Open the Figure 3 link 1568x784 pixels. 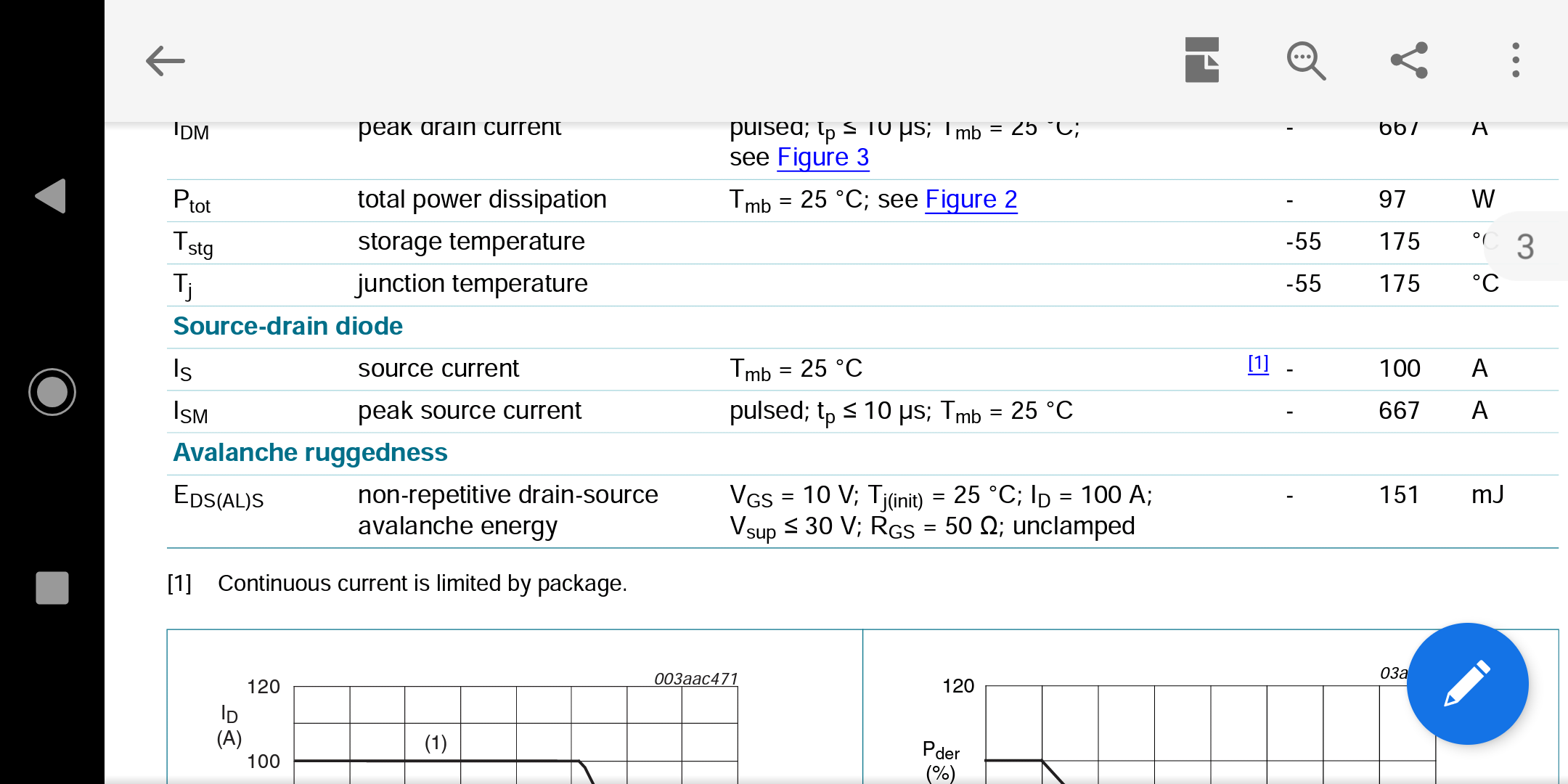pos(822,158)
